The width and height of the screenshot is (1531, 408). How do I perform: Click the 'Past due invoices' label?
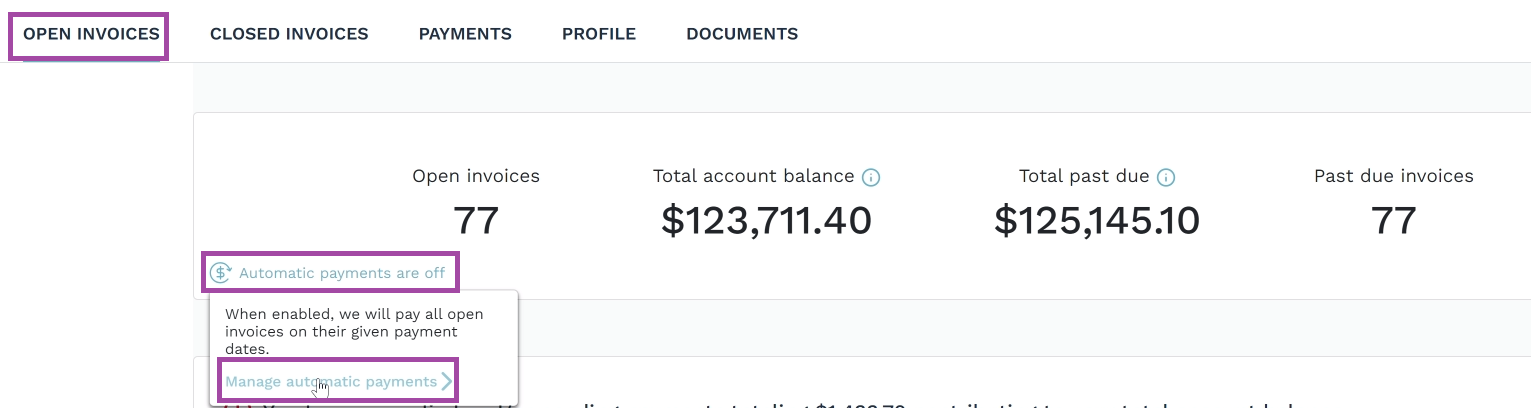(x=1394, y=176)
